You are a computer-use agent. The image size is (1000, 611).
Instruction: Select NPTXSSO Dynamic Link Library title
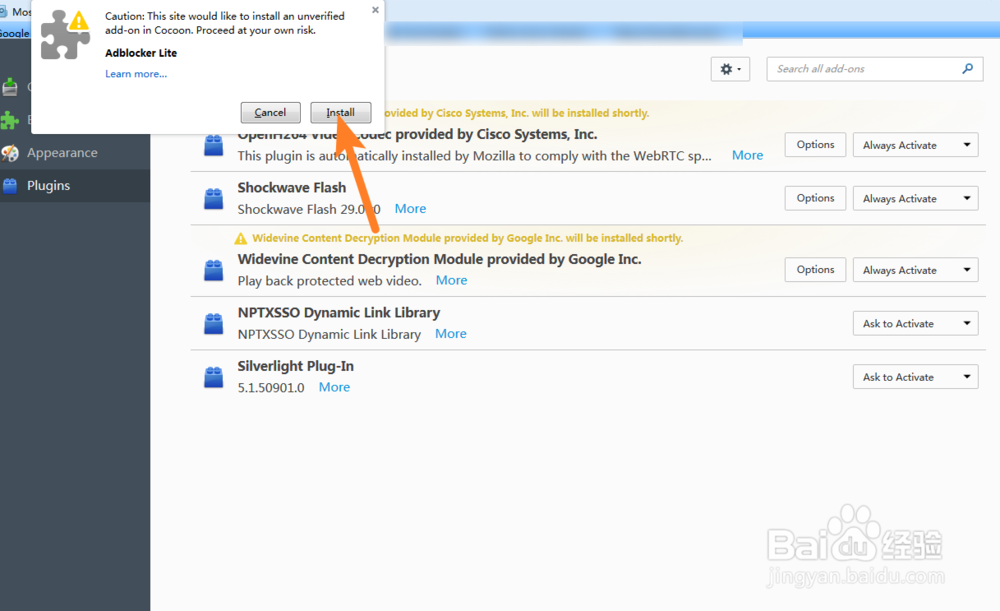tap(339, 313)
